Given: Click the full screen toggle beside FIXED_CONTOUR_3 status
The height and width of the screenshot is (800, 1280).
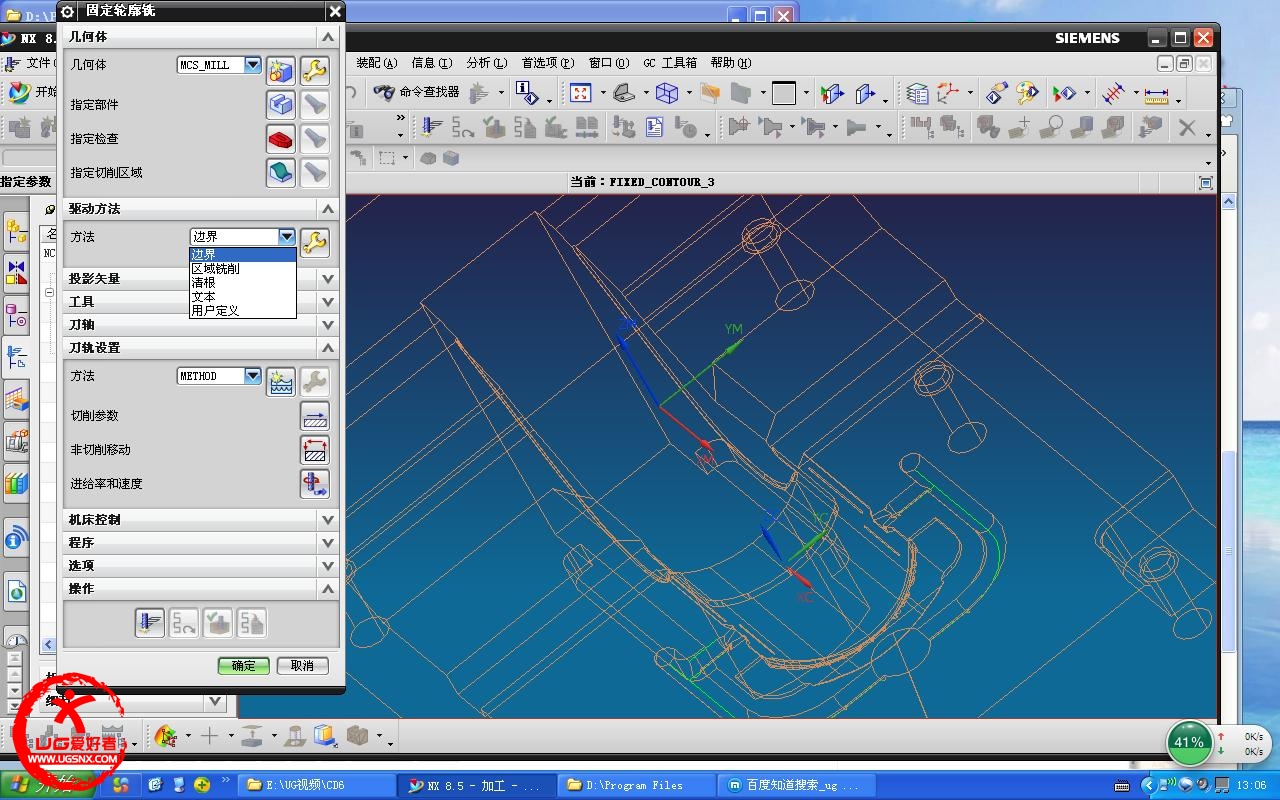Looking at the screenshot, I should point(1205,183).
